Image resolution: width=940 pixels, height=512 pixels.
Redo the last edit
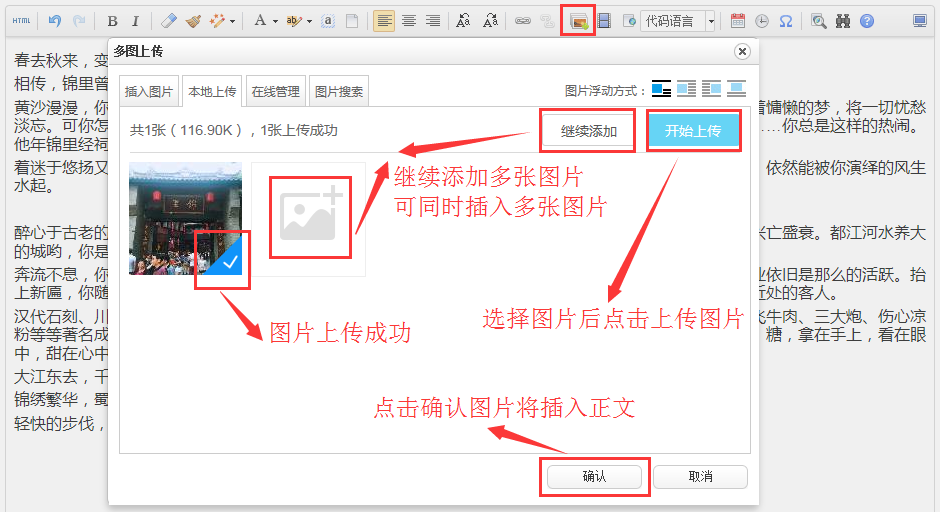[x=79, y=21]
